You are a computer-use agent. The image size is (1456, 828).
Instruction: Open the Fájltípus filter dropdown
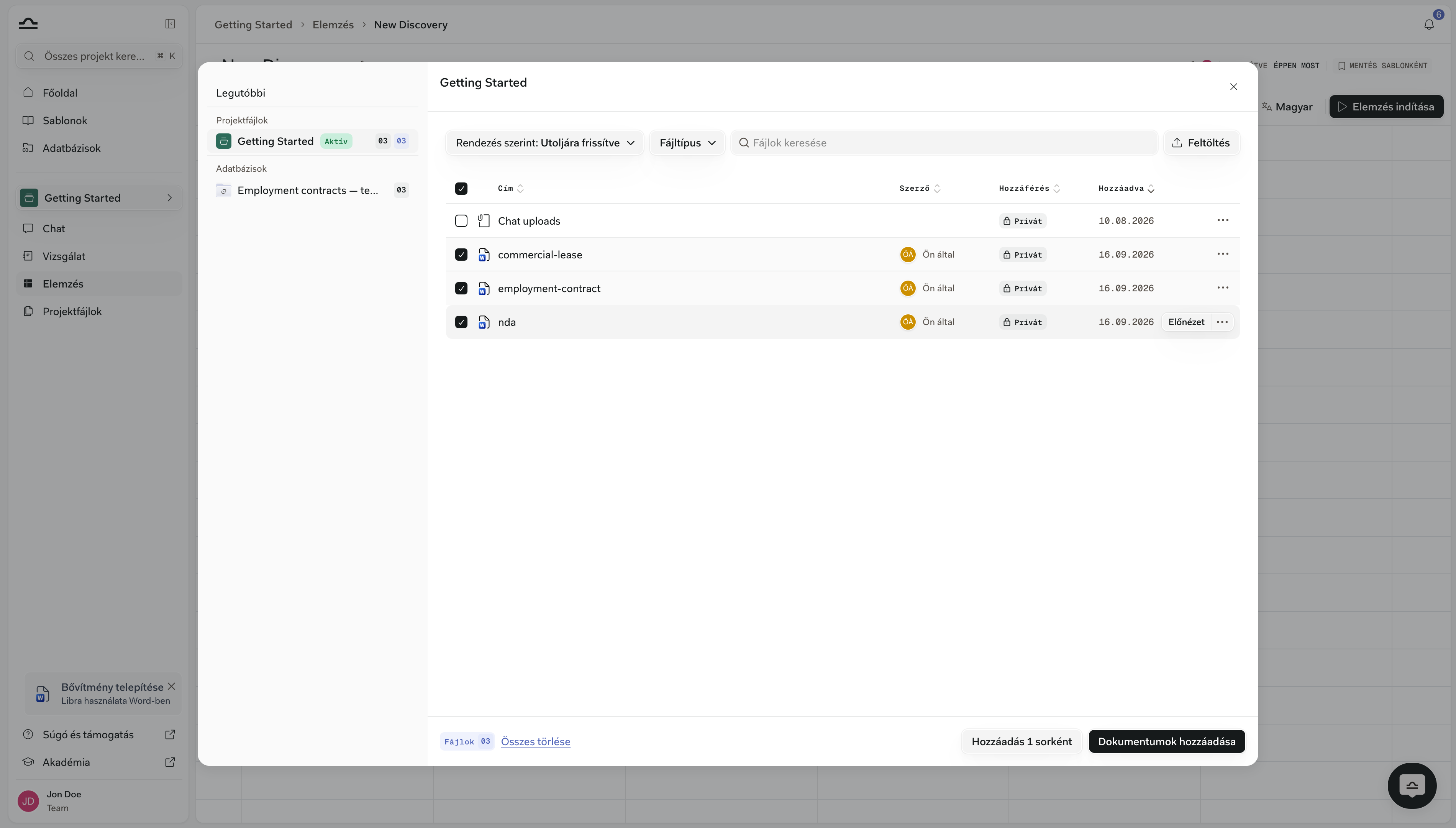(x=687, y=143)
